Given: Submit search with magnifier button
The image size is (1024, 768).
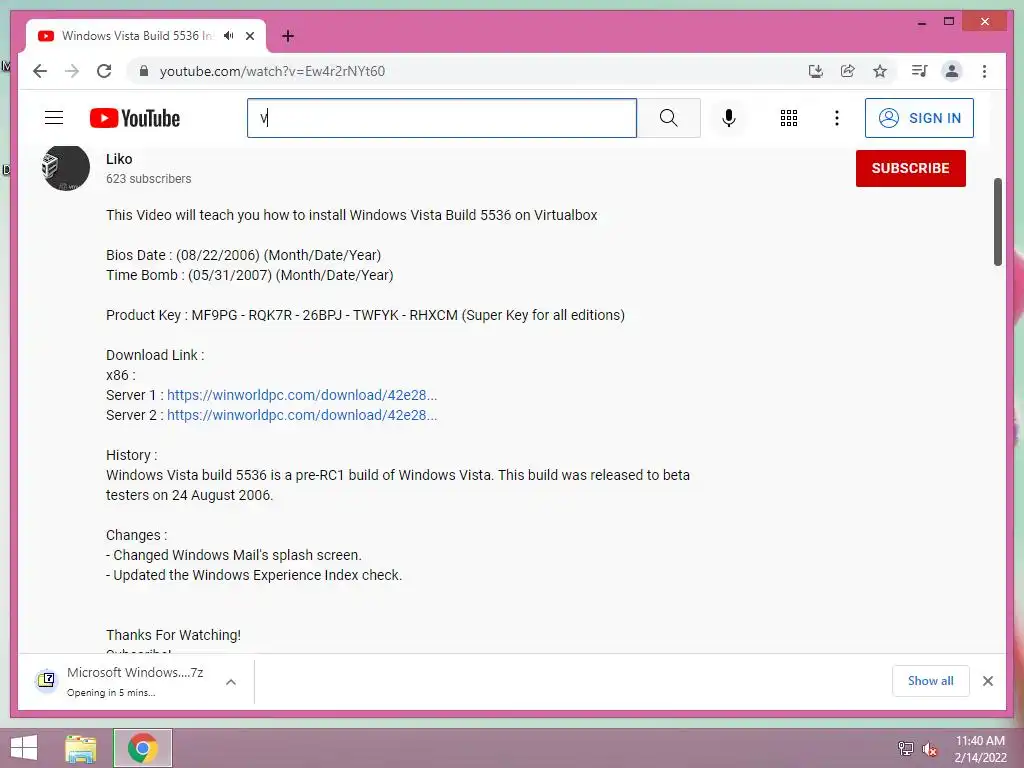Looking at the screenshot, I should click(x=669, y=118).
